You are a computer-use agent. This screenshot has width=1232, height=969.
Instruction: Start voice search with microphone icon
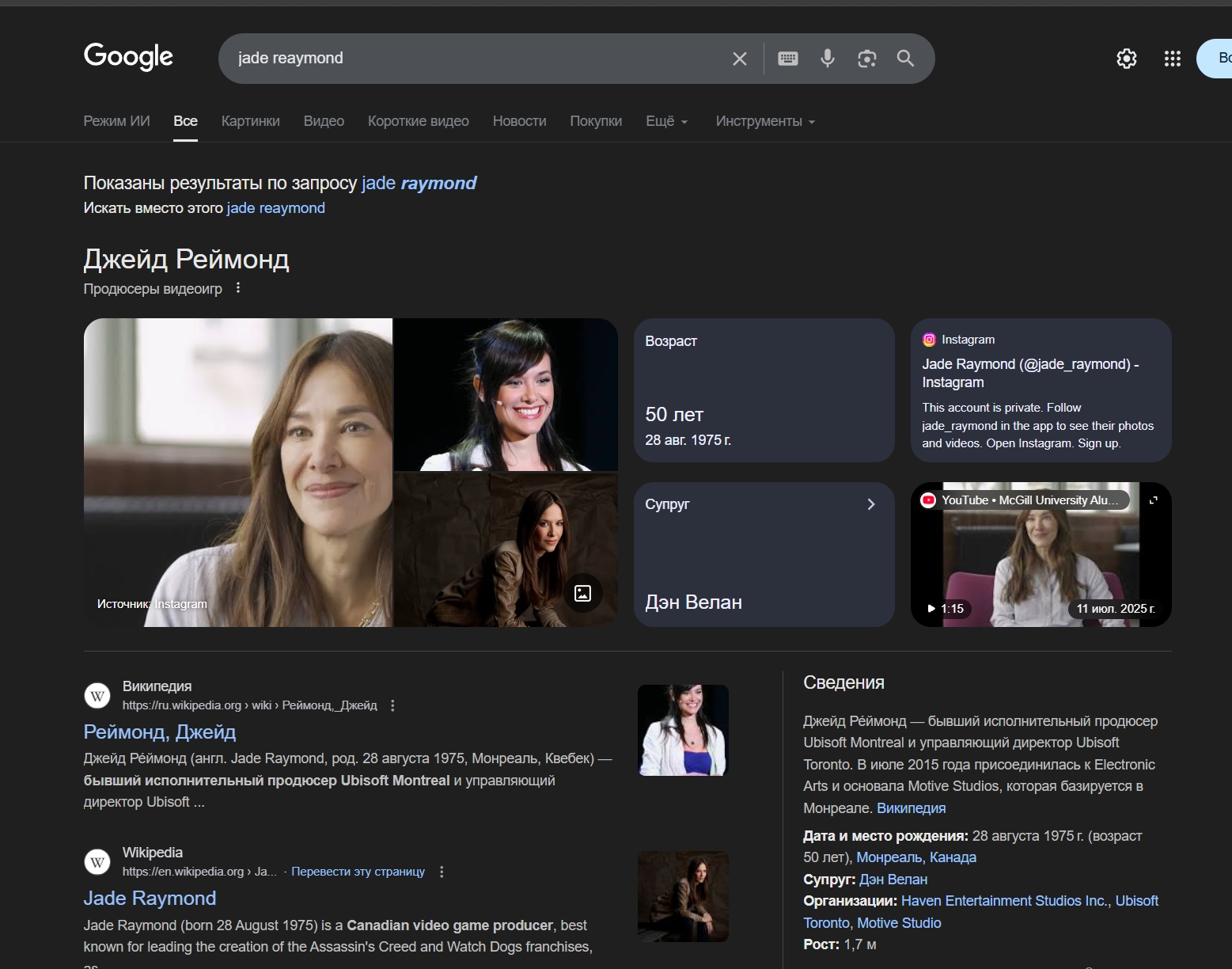pyautogui.click(x=827, y=59)
